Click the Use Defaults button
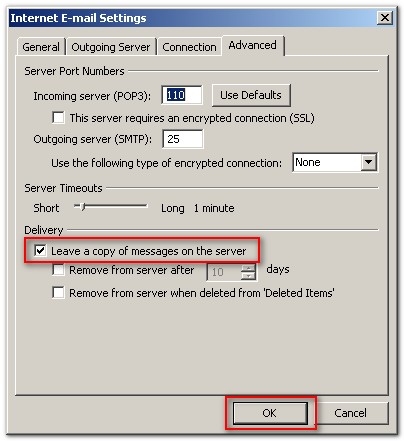Image resolution: width=404 pixels, height=441 pixels. tap(251, 95)
